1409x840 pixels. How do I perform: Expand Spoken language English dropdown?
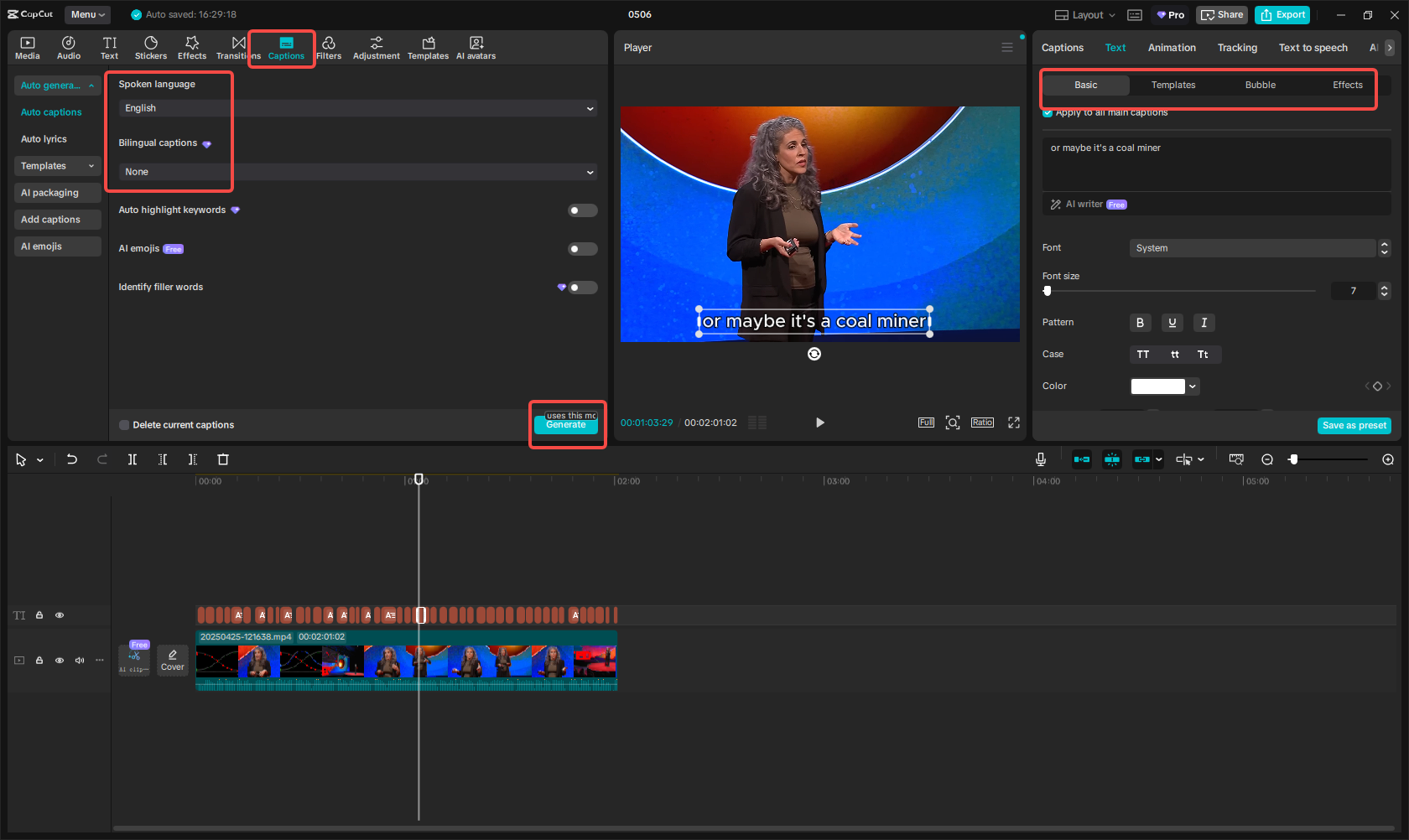pyautogui.click(x=357, y=108)
